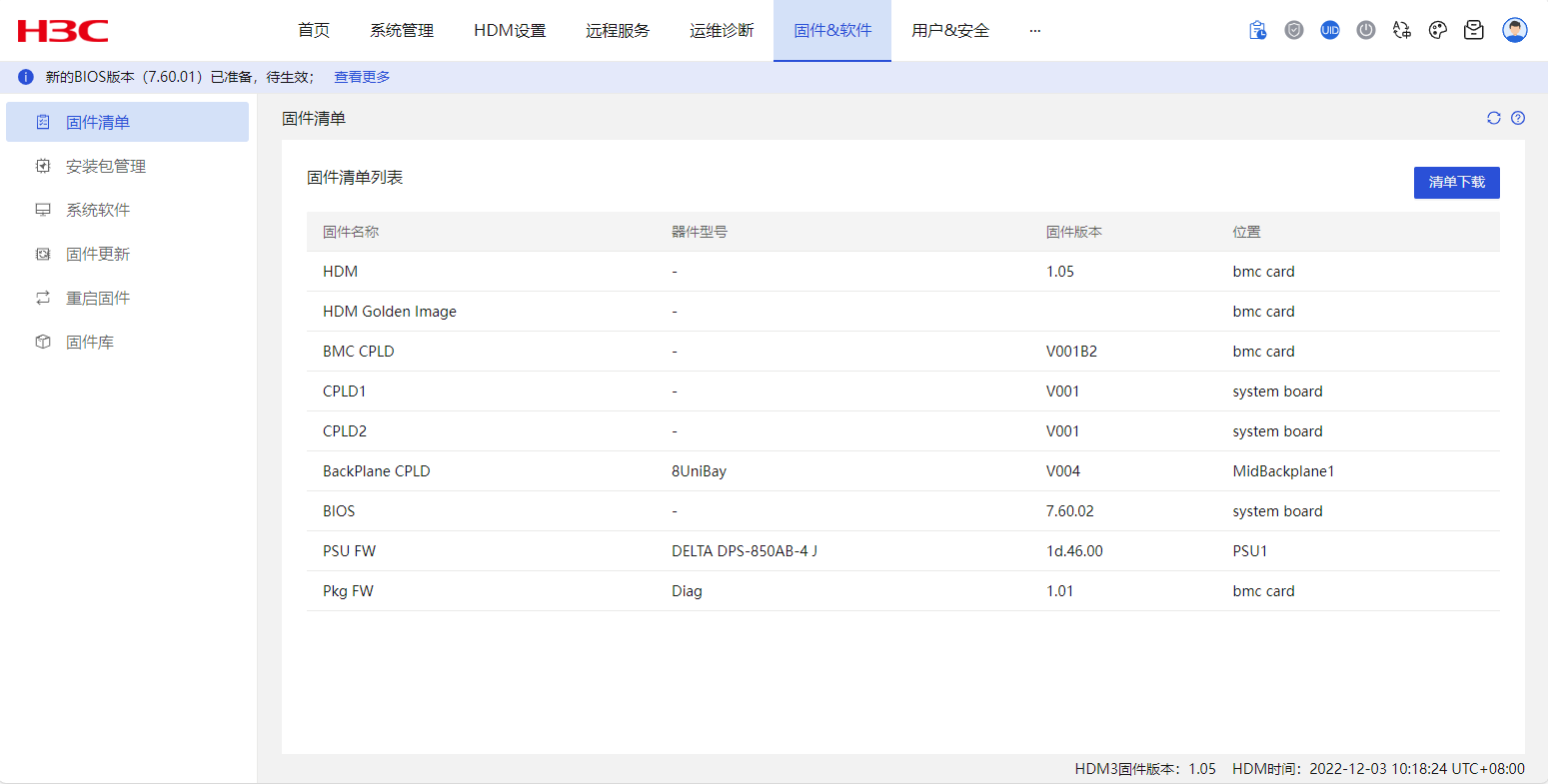Open the theme palette icon
Screen dimensions: 1548x784
point(1438,30)
